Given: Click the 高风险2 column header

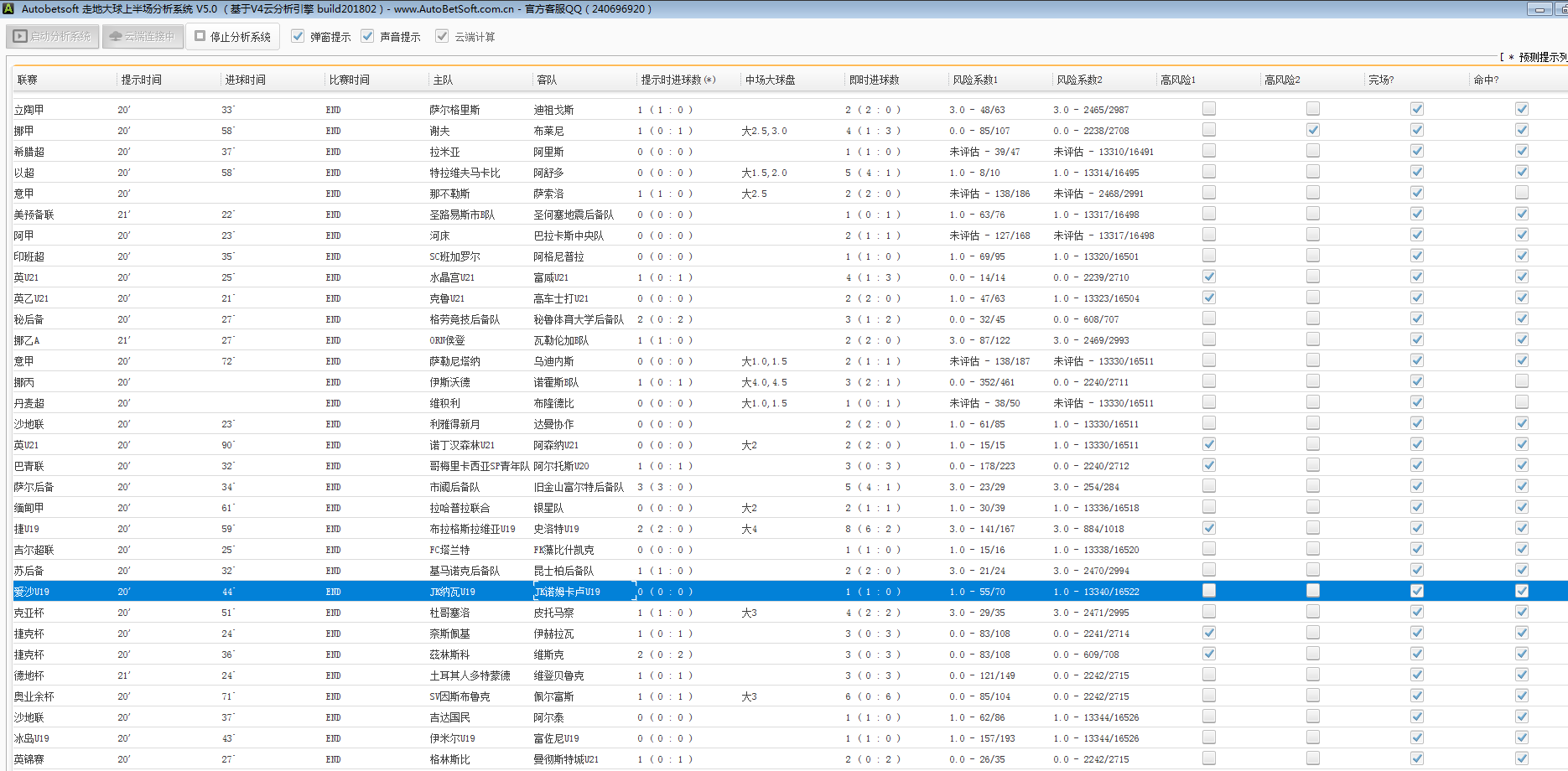Looking at the screenshot, I should click(1282, 80).
